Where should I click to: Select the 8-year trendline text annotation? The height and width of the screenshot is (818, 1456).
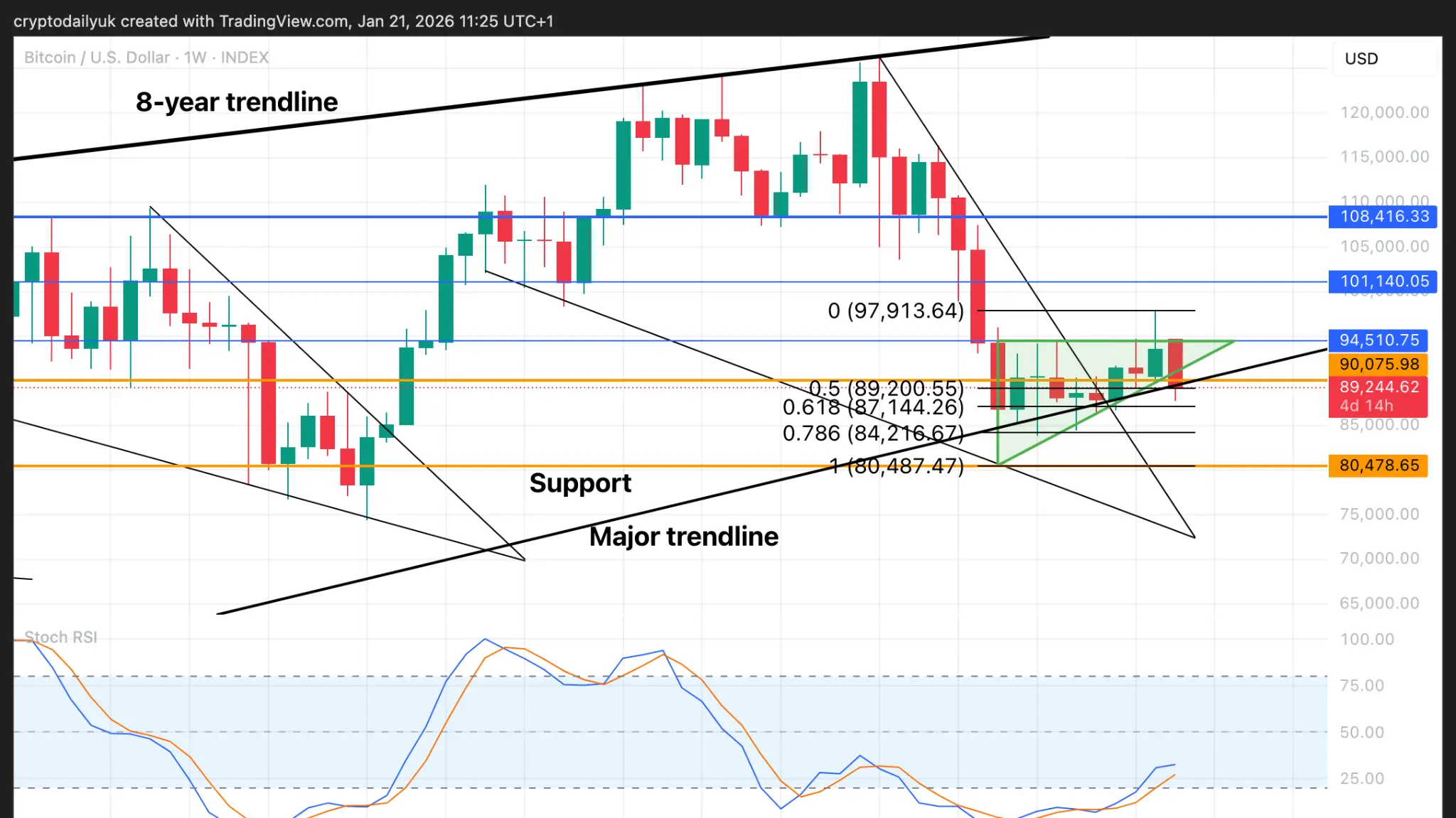[x=237, y=102]
